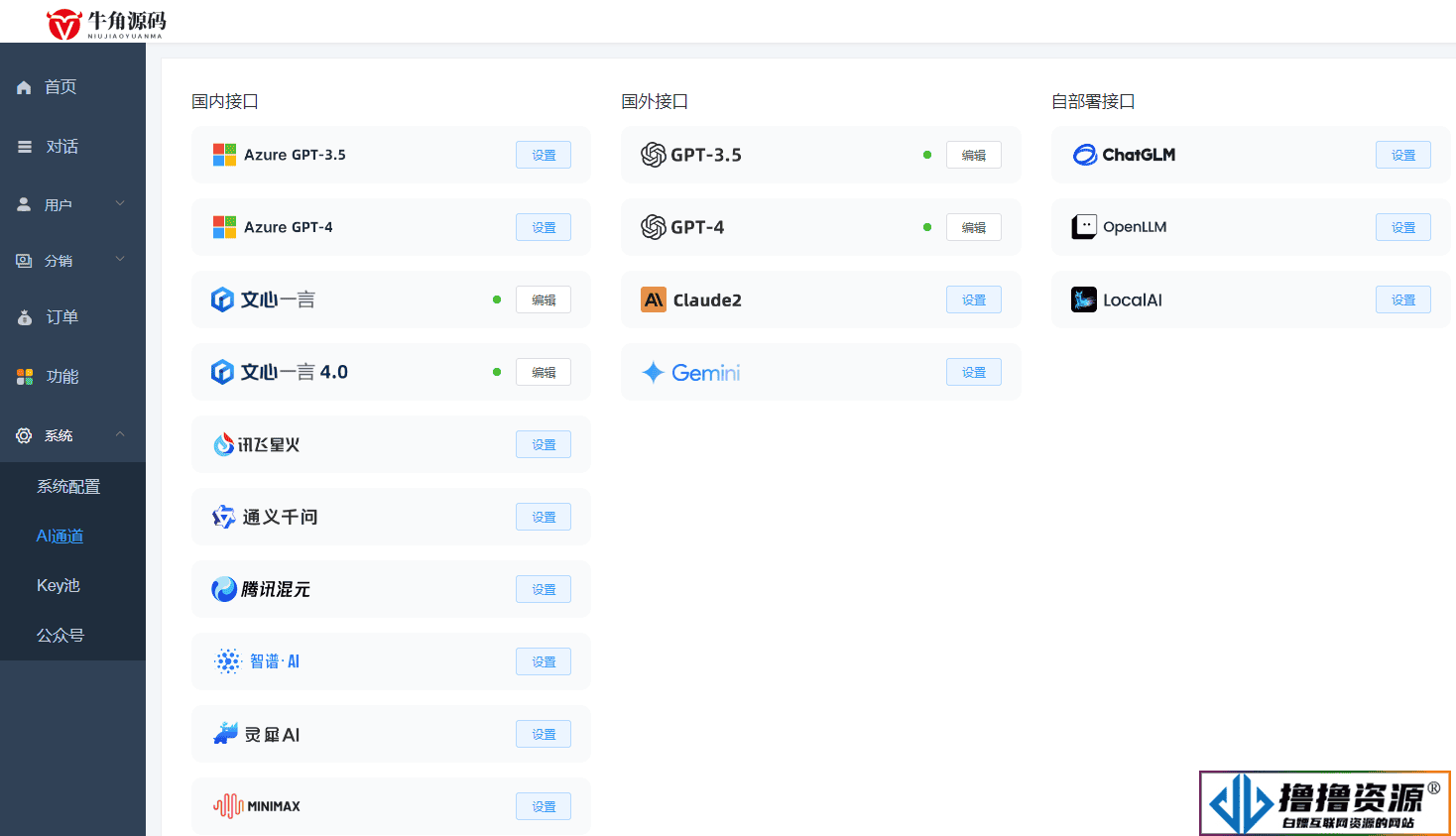
Task: Click the 牛角源码 logo in header
Action: 106,23
